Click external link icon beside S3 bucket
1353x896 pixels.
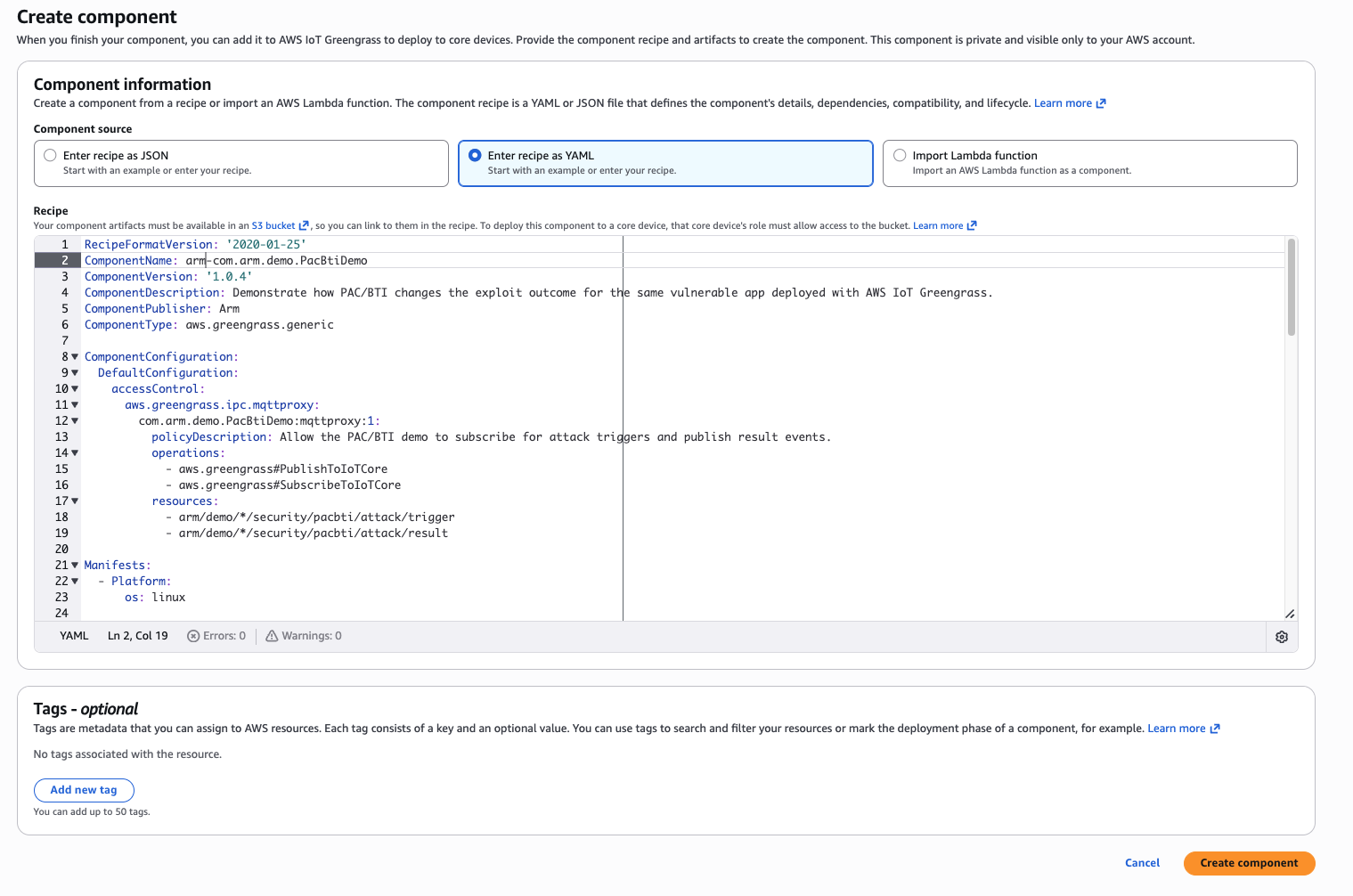tap(304, 226)
